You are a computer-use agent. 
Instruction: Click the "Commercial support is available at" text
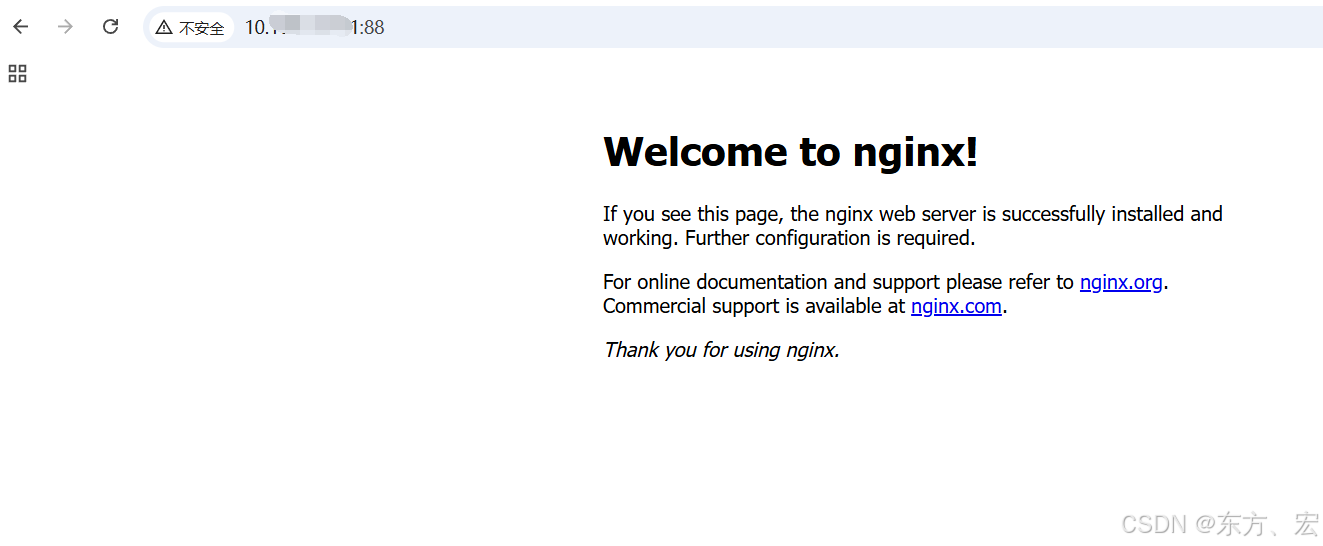754,306
